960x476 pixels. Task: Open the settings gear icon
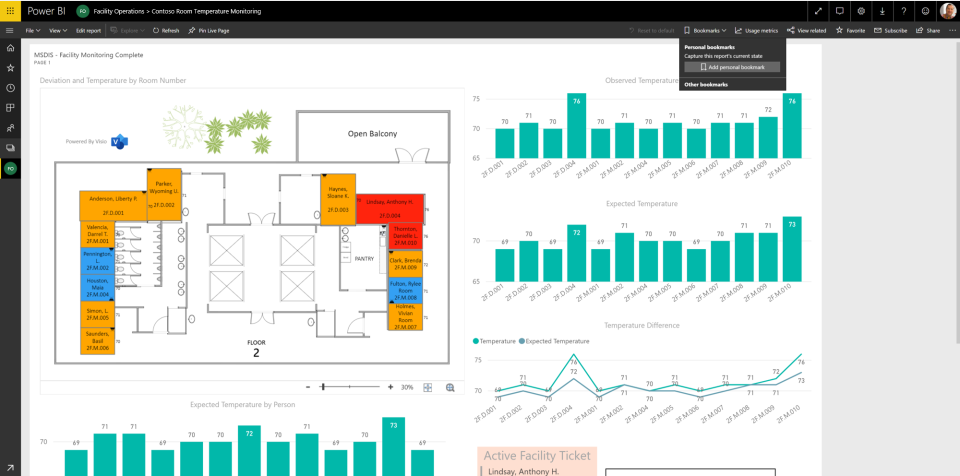[861, 11]
